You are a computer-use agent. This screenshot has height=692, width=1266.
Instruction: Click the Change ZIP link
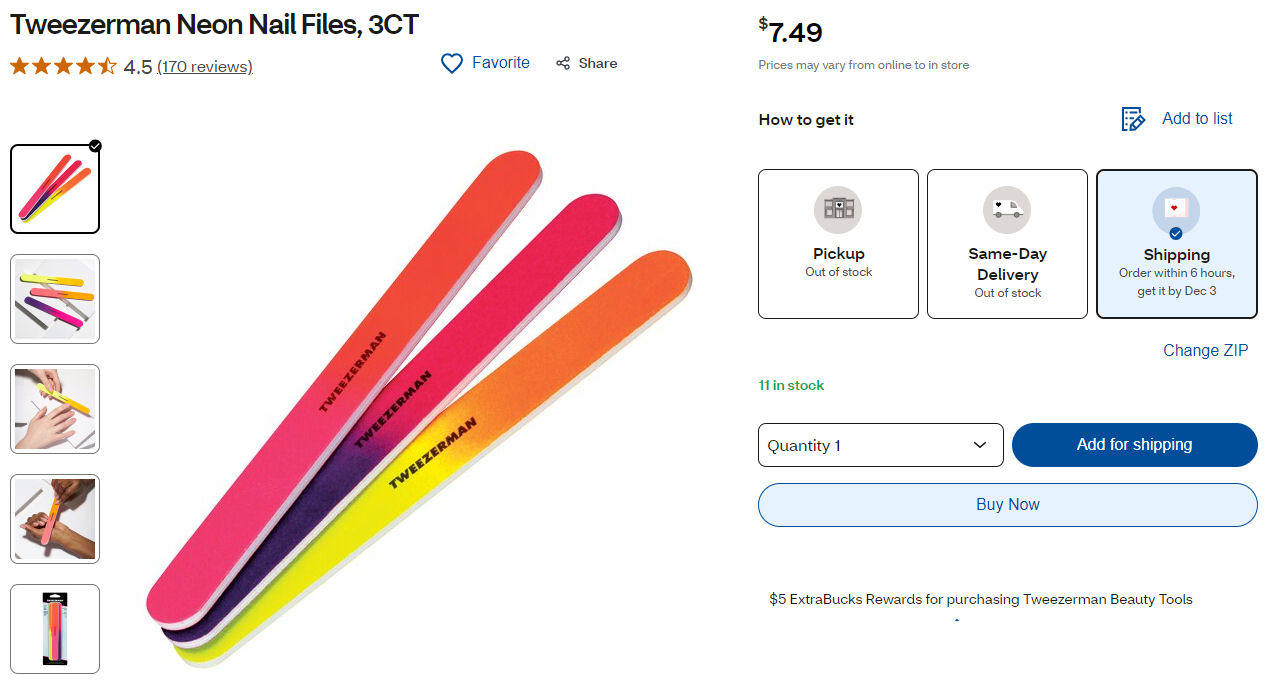coord(1205,350)
